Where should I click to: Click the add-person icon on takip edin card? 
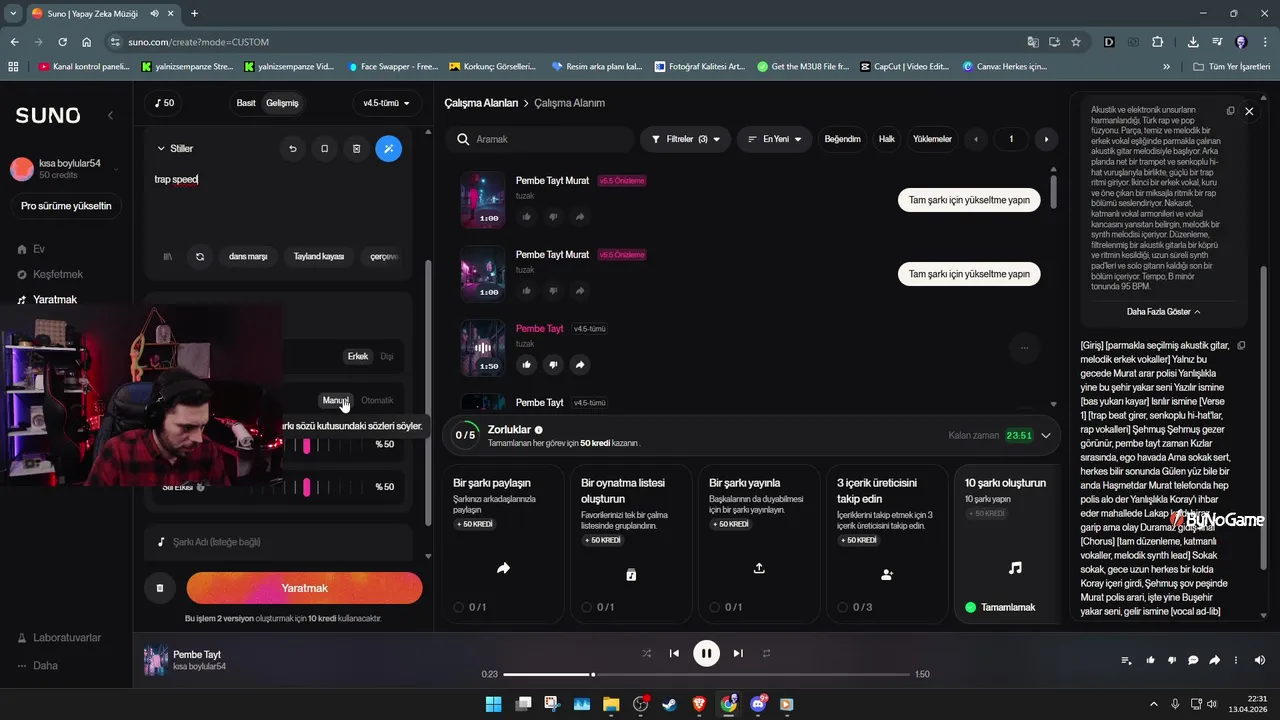(887, 575)
